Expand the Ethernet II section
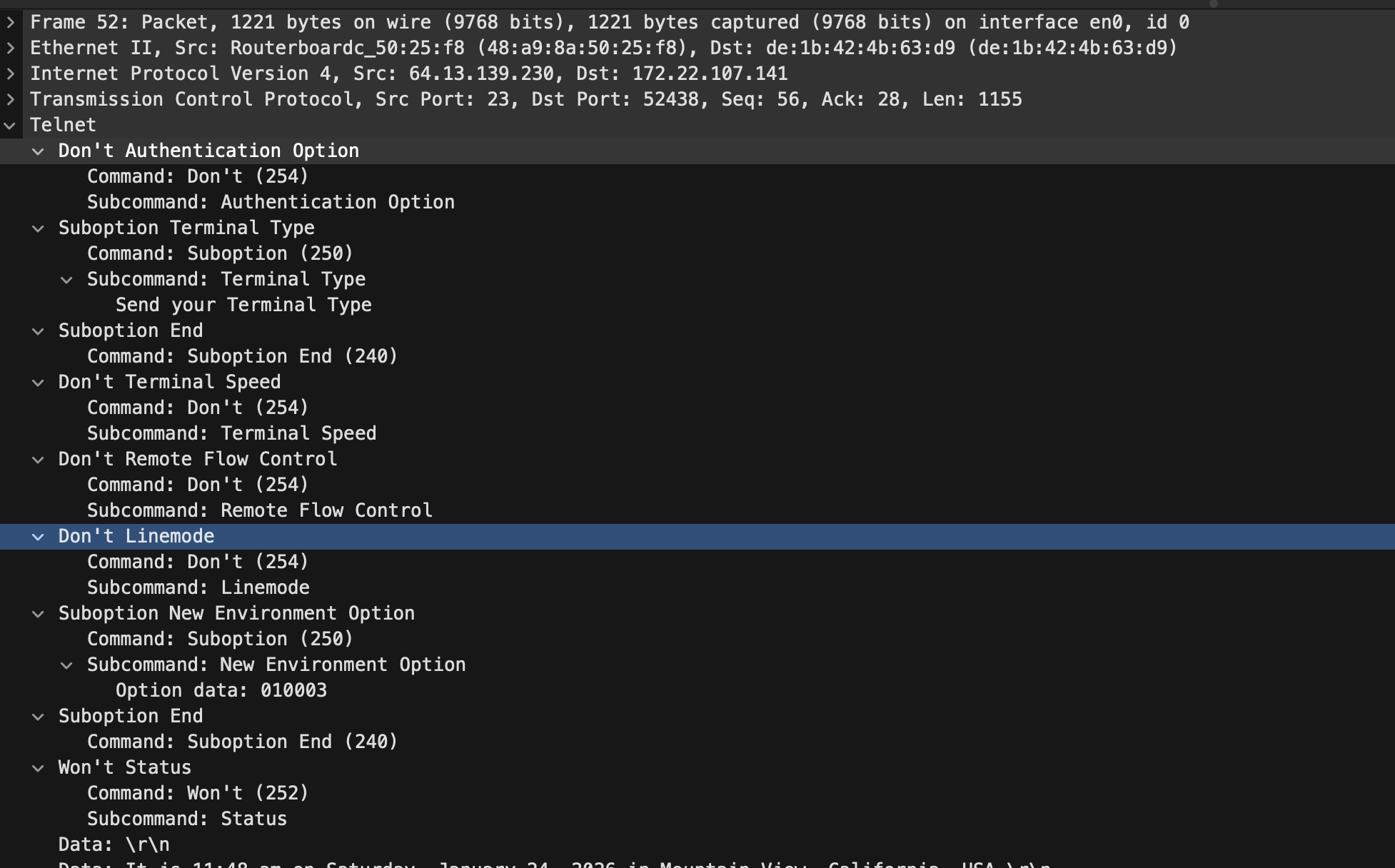Image resolution: width=1395 pixels, height=868 pixels. [x=11, y=48]
